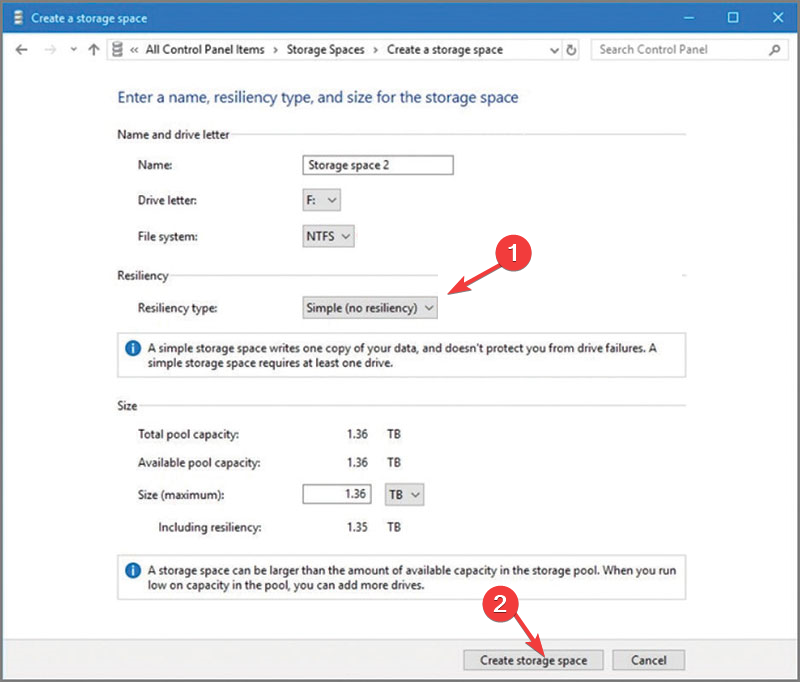Click the Create storage space button
The width and height of the screenshot is (800, 682).
(x=533, y=660)
